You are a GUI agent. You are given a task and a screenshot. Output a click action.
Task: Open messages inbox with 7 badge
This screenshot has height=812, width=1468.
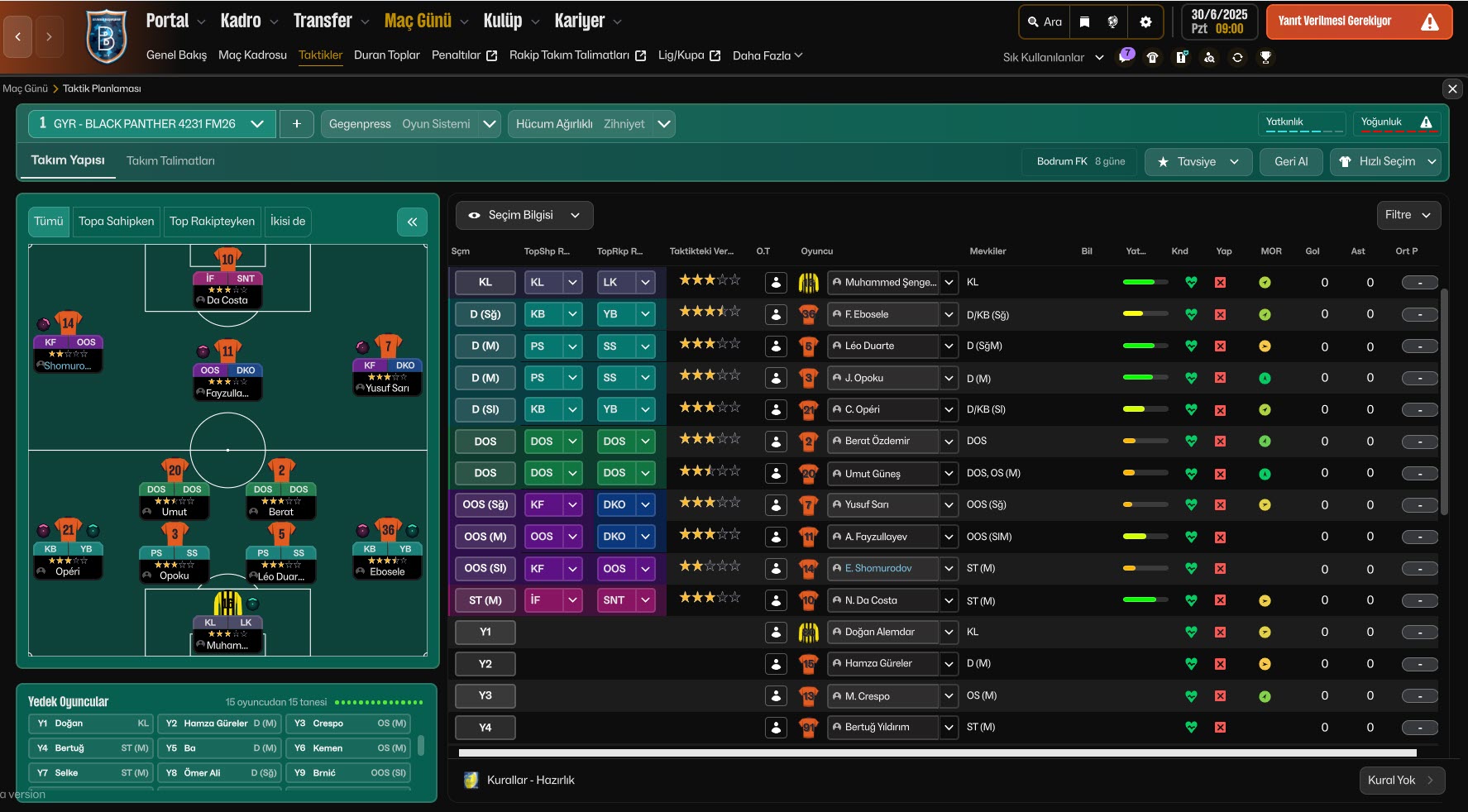coord(1126,56)
